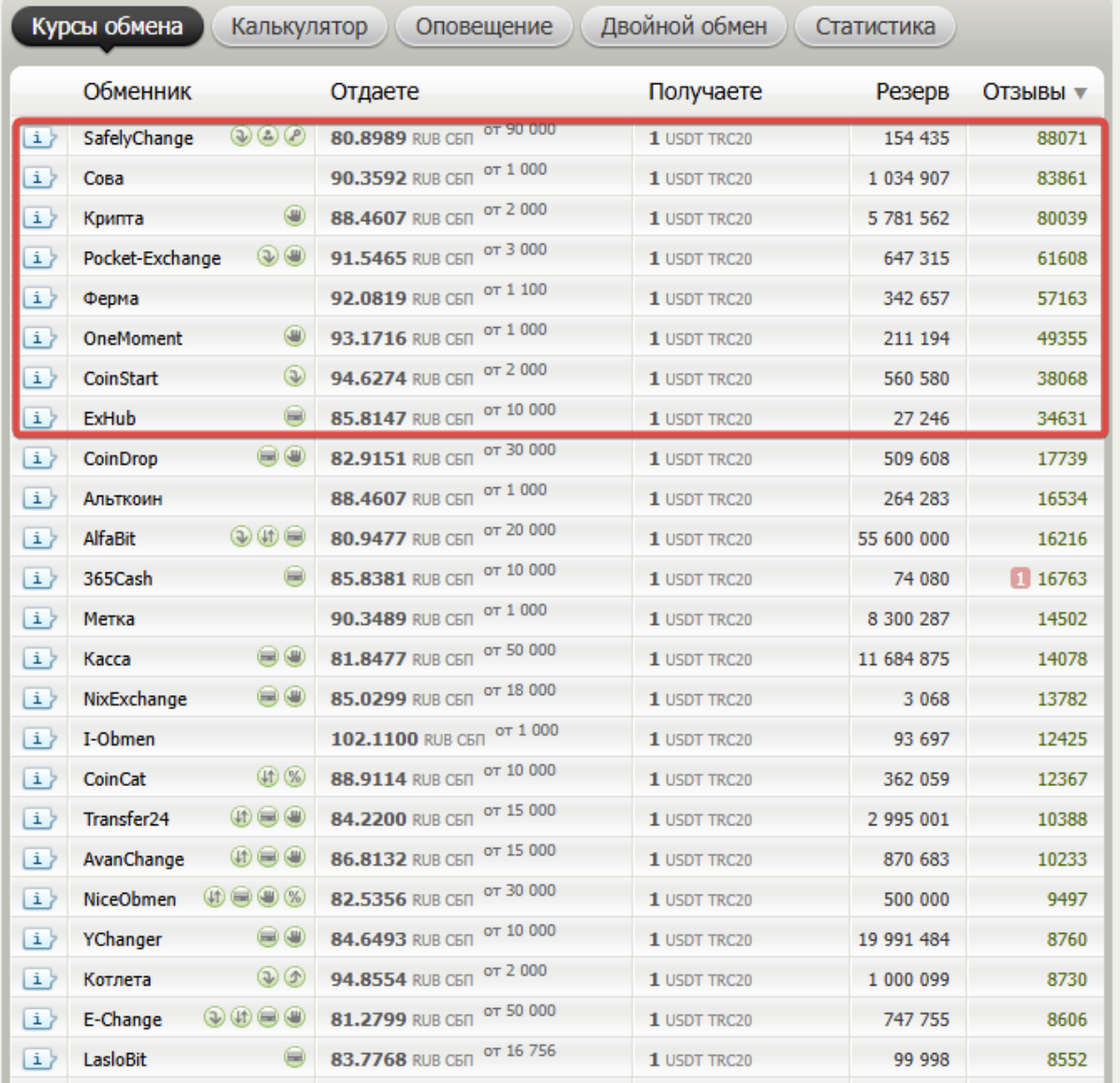Click info icon next to AlfaBit
1120x1083 pixels.
[39, 538]
